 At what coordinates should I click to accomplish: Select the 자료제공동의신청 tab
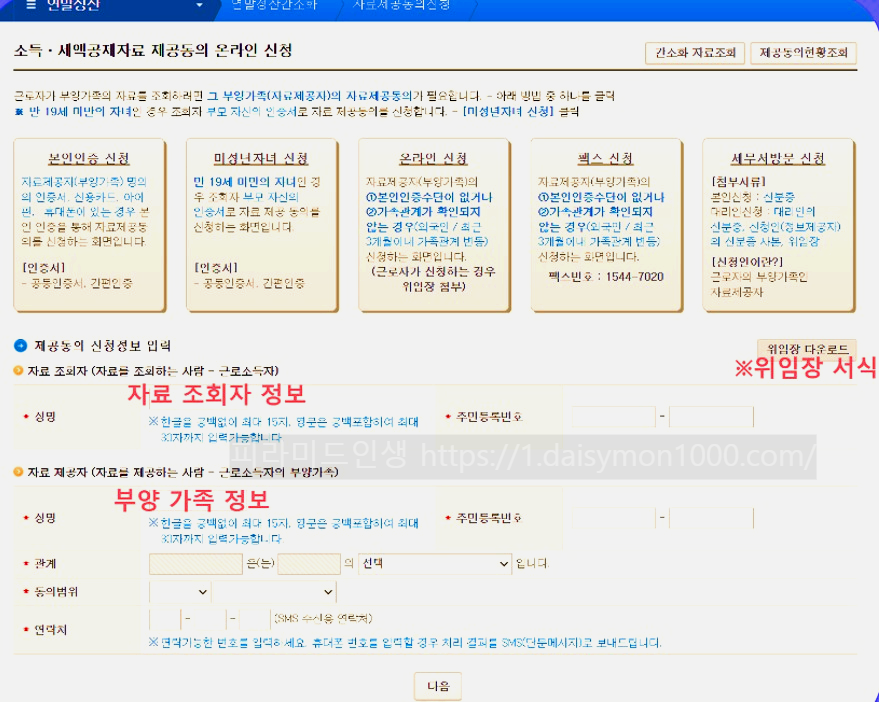400,6
